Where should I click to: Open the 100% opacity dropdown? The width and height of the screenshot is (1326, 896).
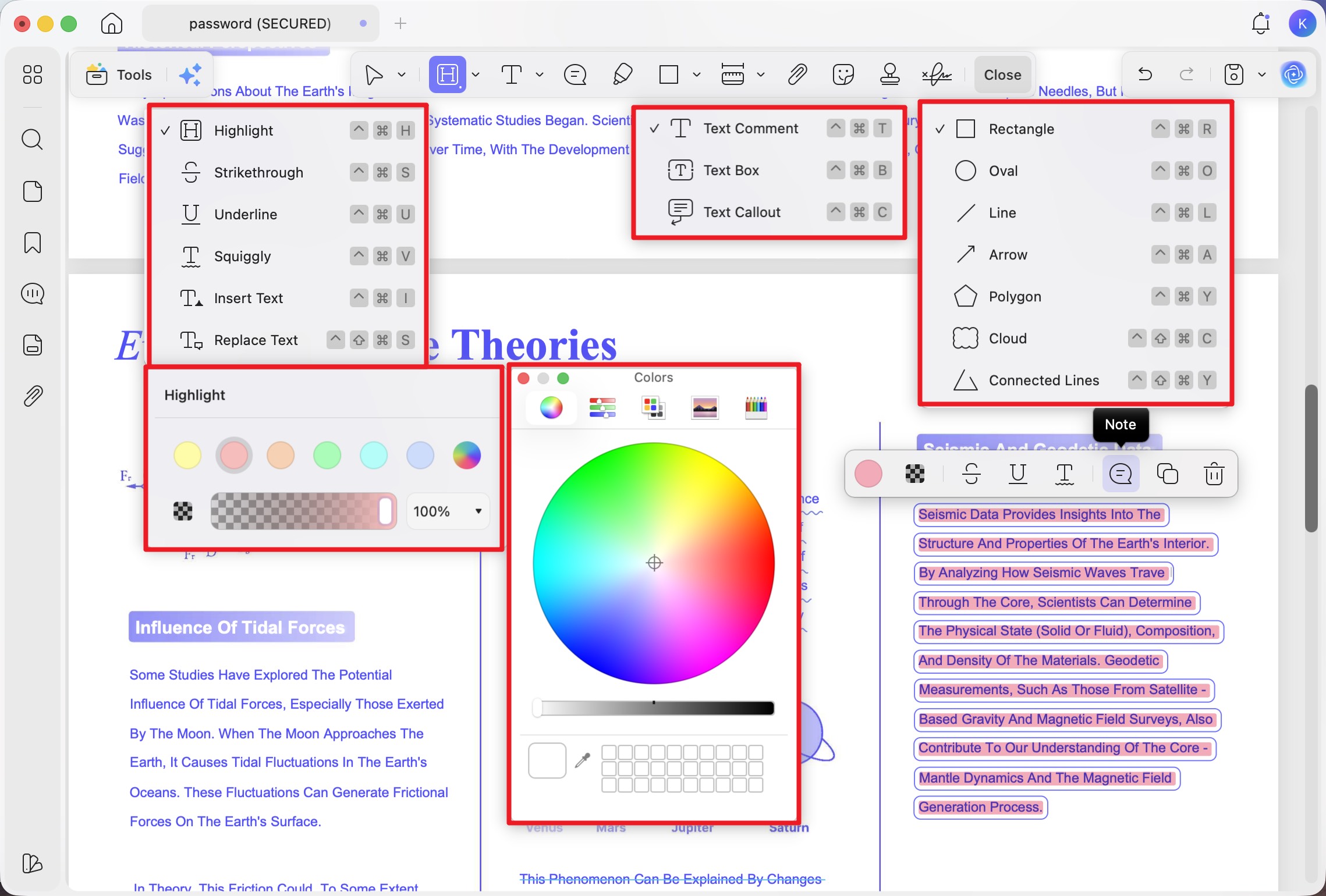(x=448, y=511)
